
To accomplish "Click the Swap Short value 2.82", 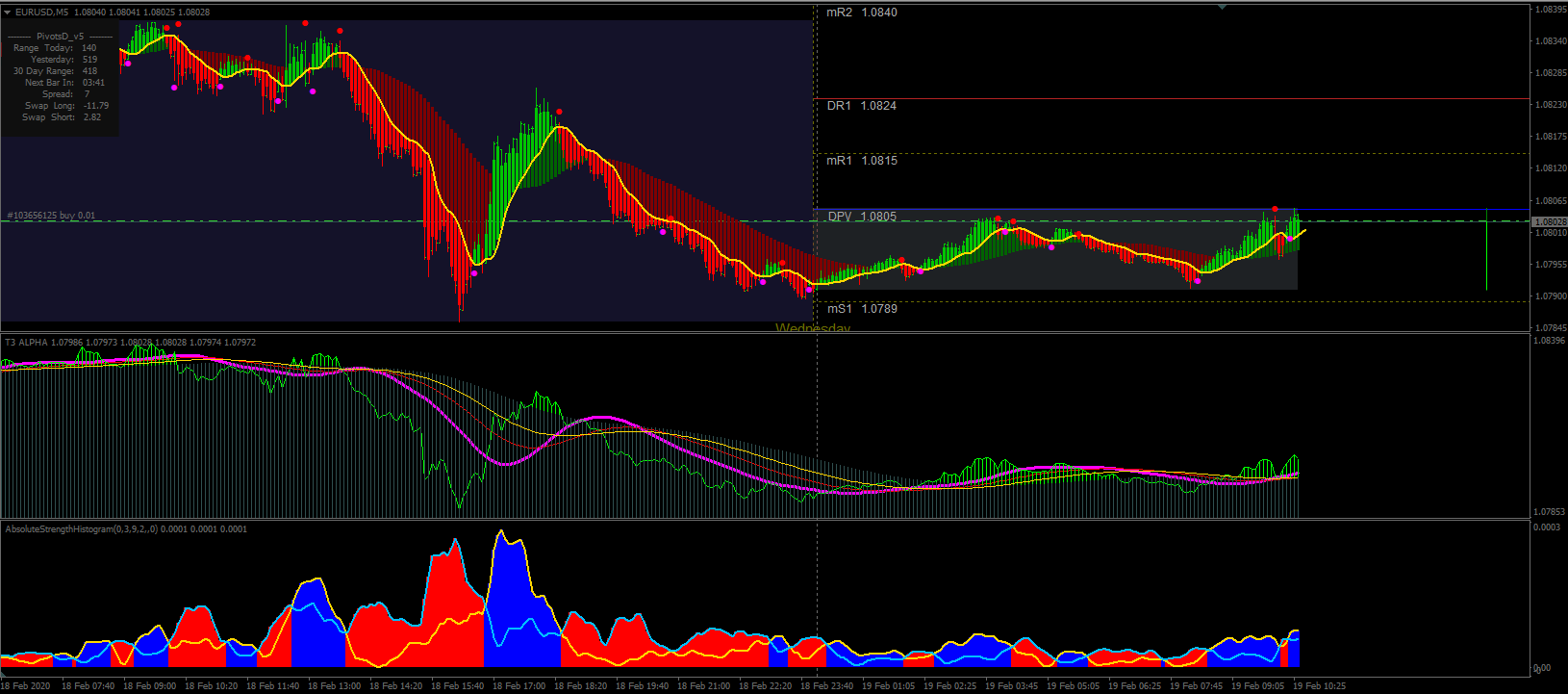I will pos(91,117).
